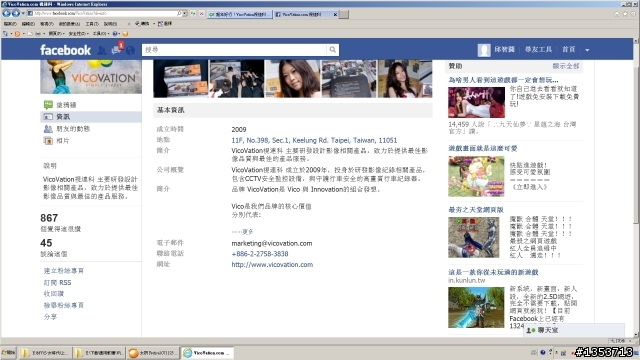Open first product box photo thumbnail

[x=180, y=79]
